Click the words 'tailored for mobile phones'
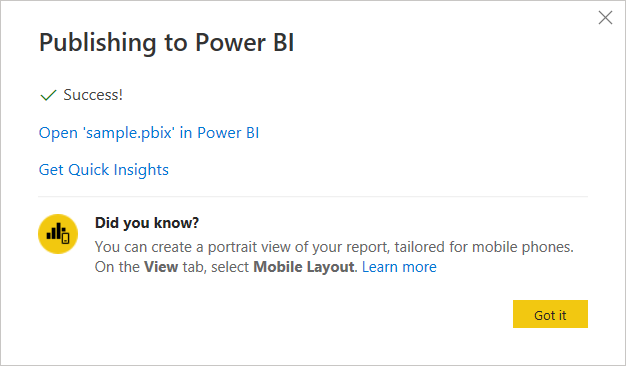Image resolution: width=626 pixels, height=366 pixels. pos(484,247)
